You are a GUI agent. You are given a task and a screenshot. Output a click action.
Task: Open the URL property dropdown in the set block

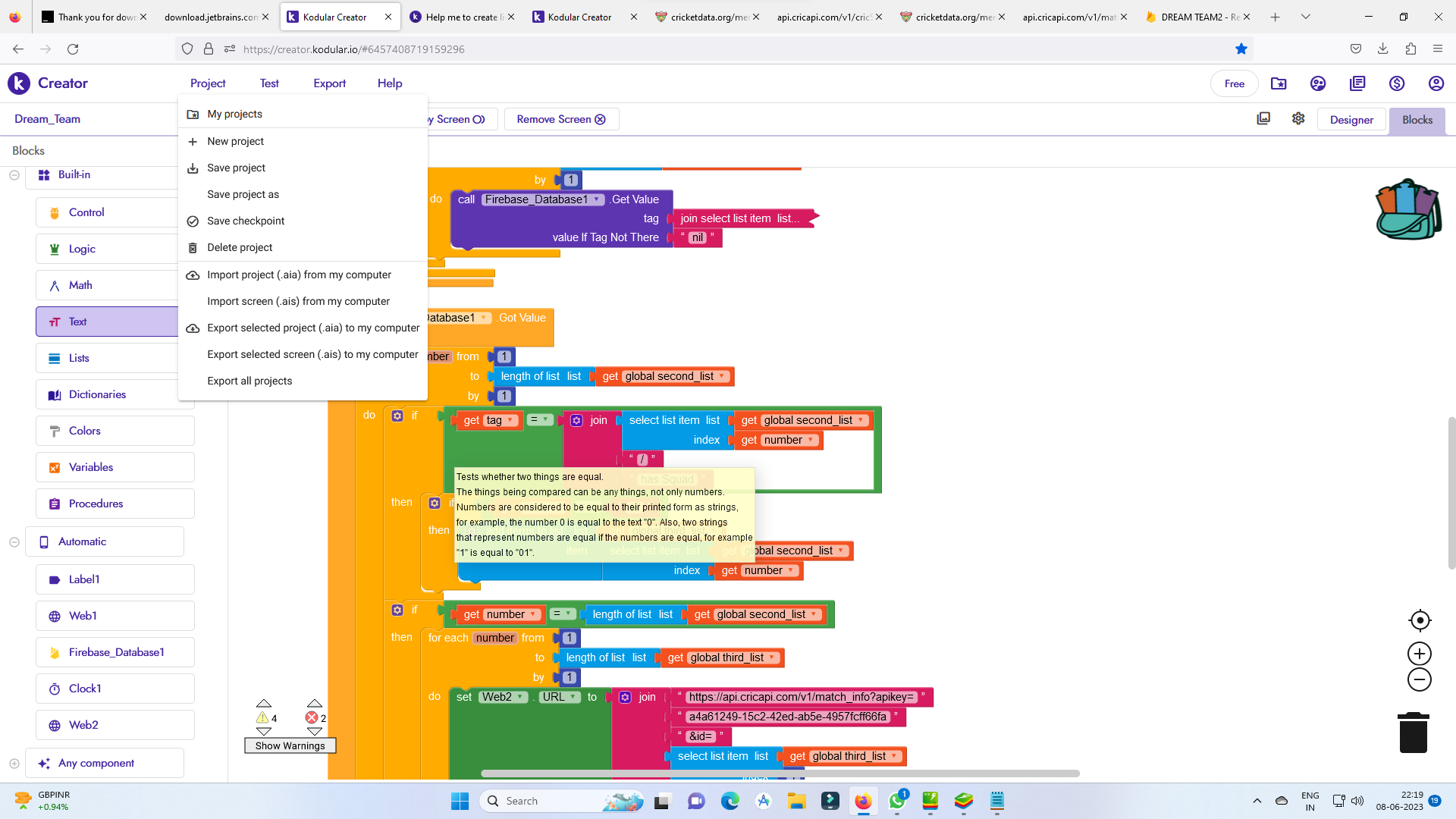click(x=560, y=697)
